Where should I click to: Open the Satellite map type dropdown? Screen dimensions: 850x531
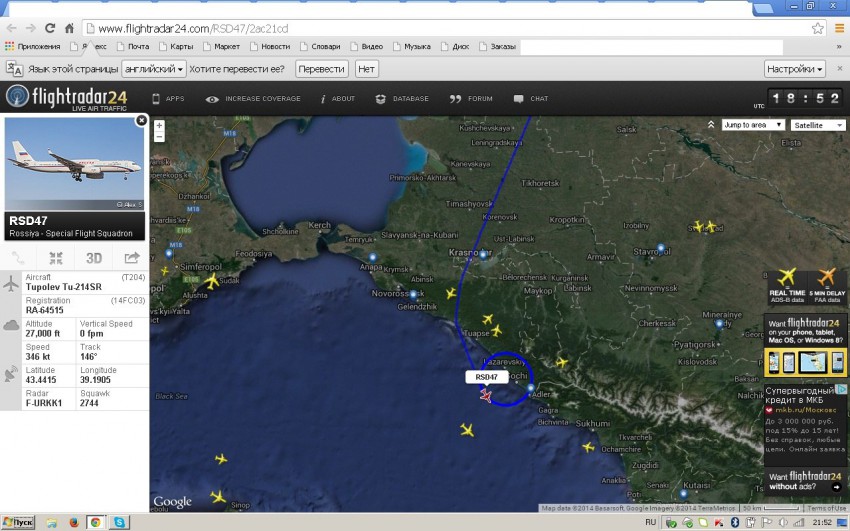pyautogui.click(x=817, y=125)
